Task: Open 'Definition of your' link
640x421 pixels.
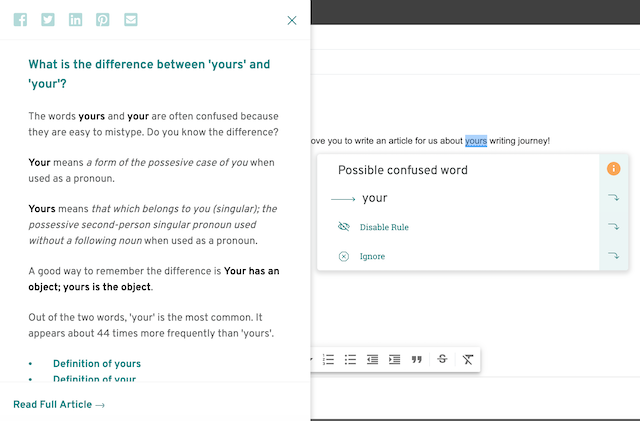Action: 94,378
